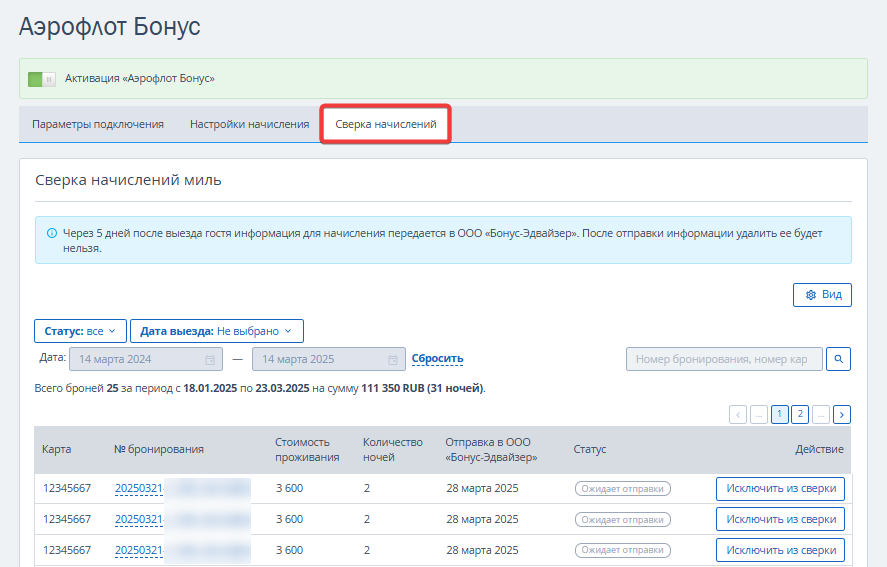The height and width of the screenshot is (567, 887).
Task: Click Ожидает отправки badge in second row
Action: pyautogui.click(x=623, y=519)
